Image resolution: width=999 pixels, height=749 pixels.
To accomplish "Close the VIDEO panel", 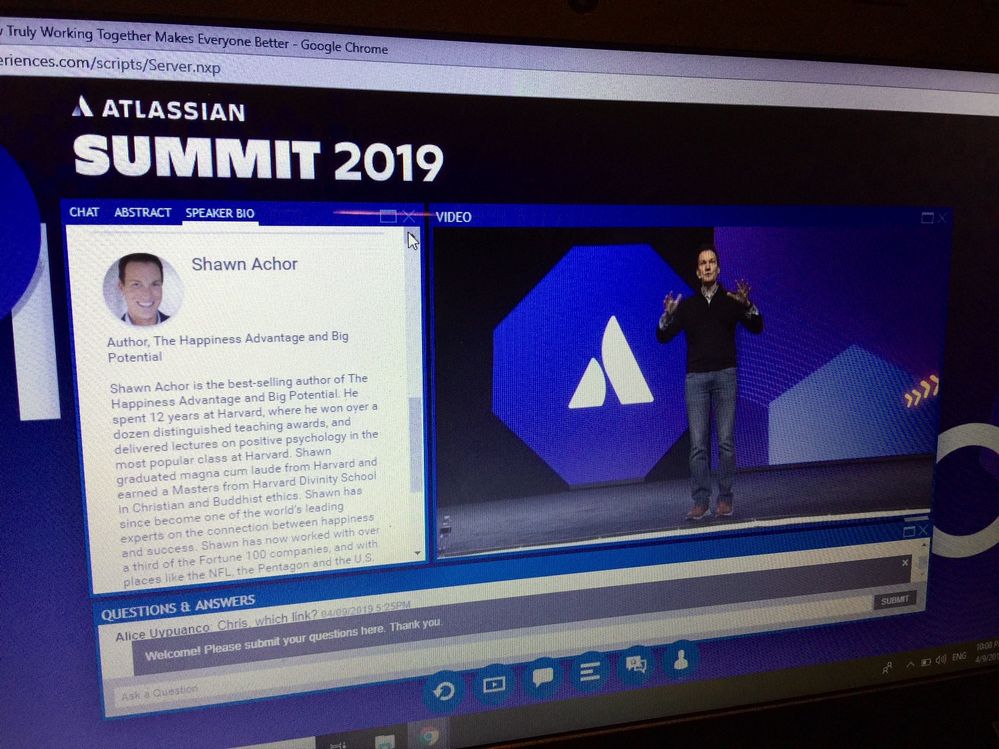I will coord(942,218).
